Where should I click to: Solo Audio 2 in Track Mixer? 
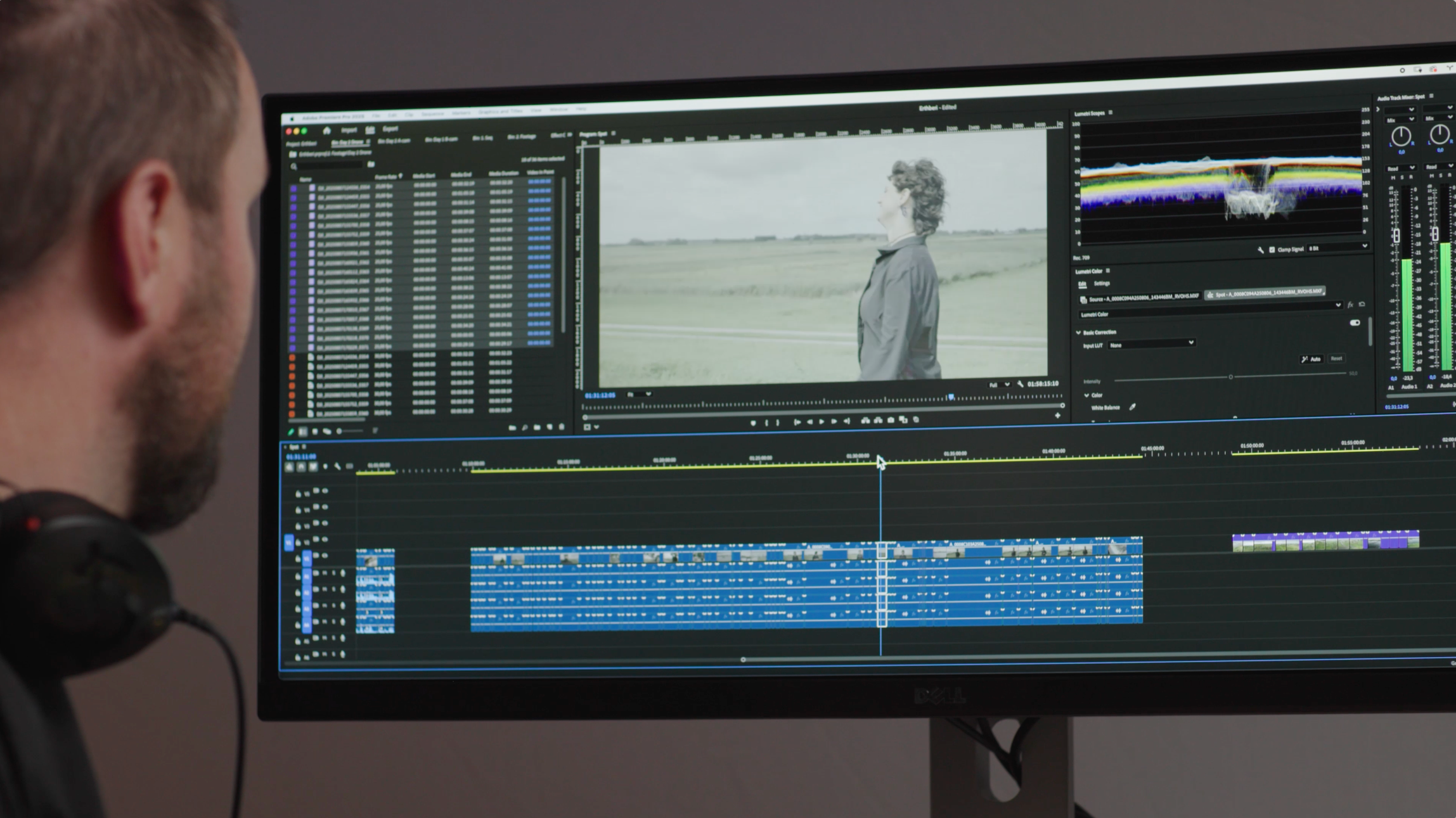coord(1441,176)
